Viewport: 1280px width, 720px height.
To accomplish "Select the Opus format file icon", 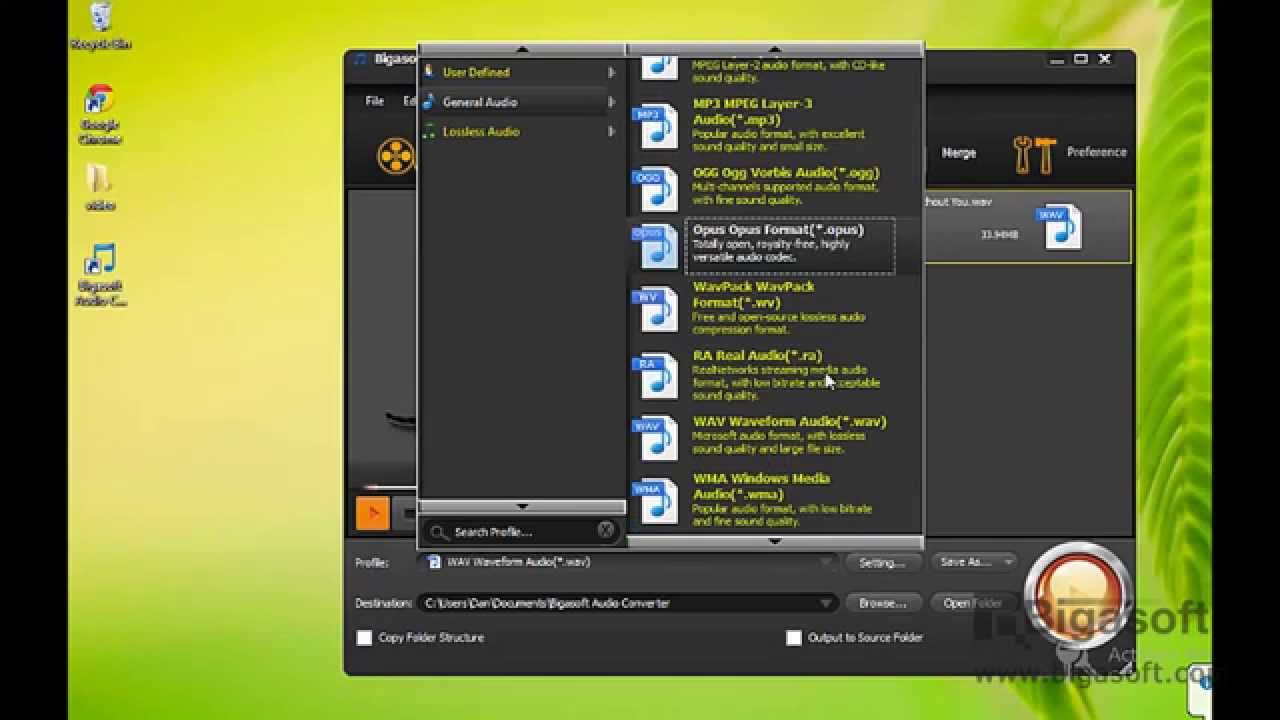I will [656, 246].
